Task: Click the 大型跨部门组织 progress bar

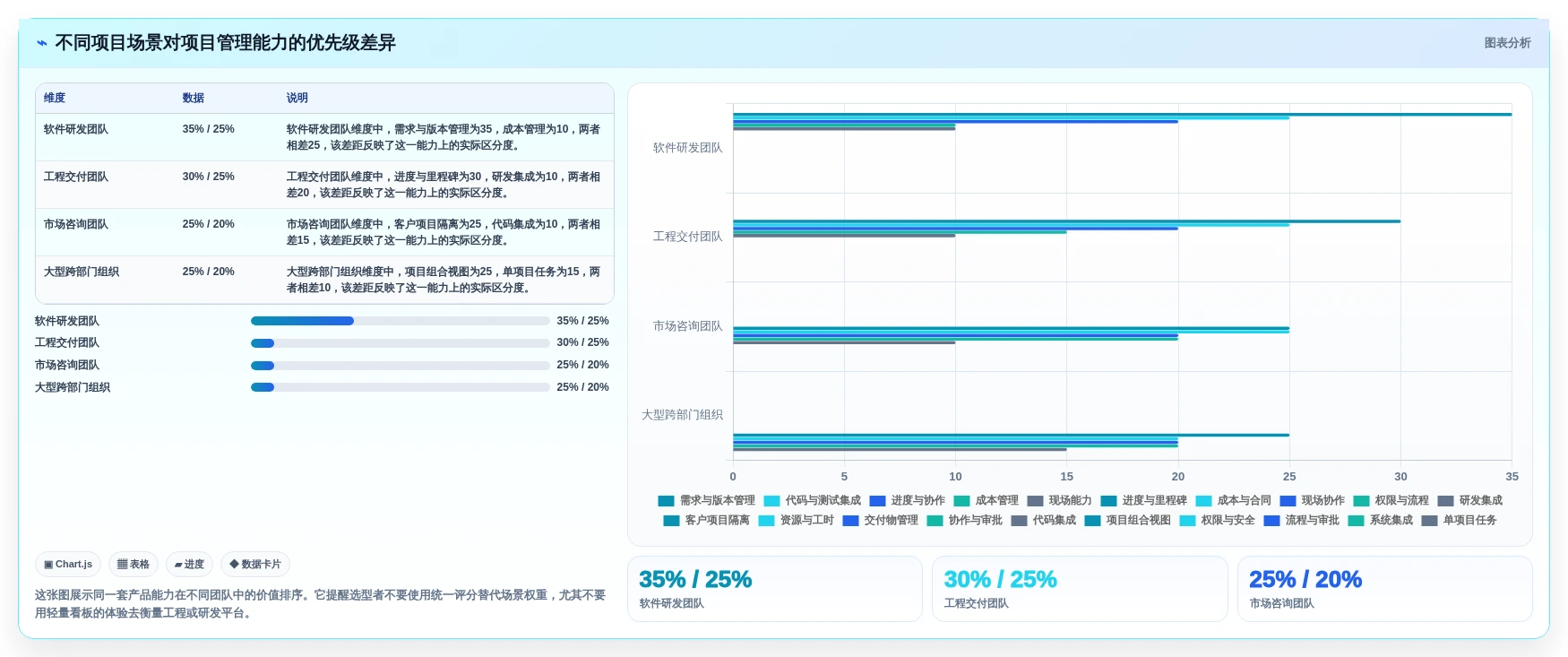Action: pyautogui.click(x=400, y=387)
